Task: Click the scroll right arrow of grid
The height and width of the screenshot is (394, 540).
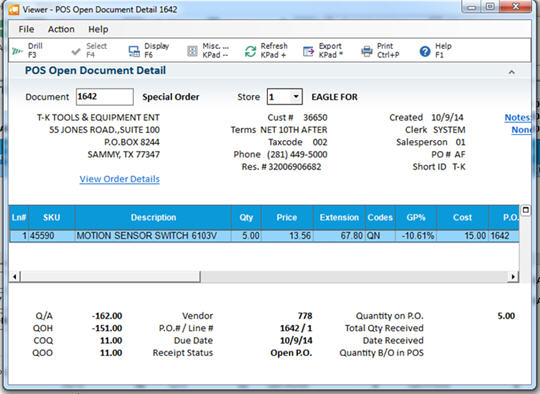Action: pyautogui.click(x=513, y=276)
